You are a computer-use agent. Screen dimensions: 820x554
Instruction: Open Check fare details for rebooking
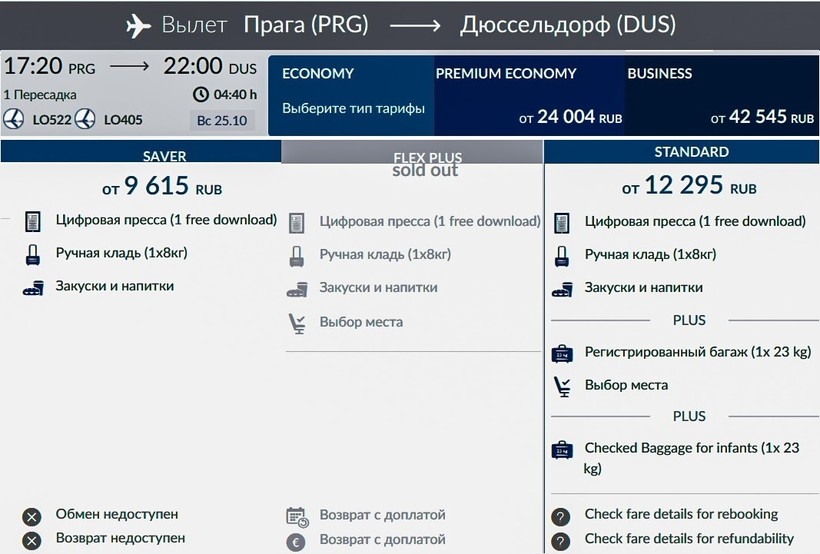(x=681, y=514)
